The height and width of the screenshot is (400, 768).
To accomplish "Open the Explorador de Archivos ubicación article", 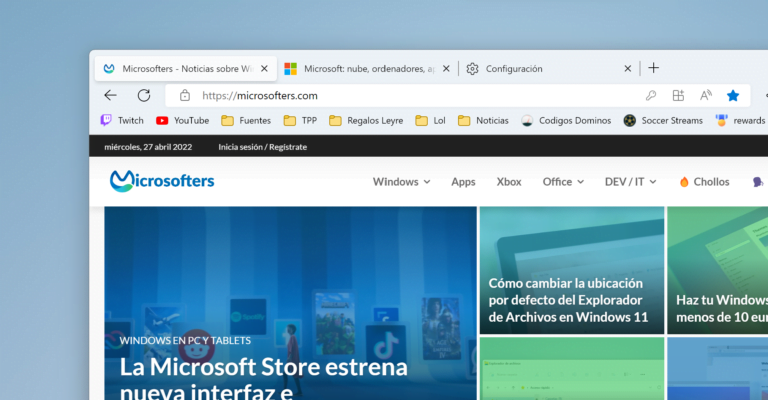I will click(x=572, y=270).
